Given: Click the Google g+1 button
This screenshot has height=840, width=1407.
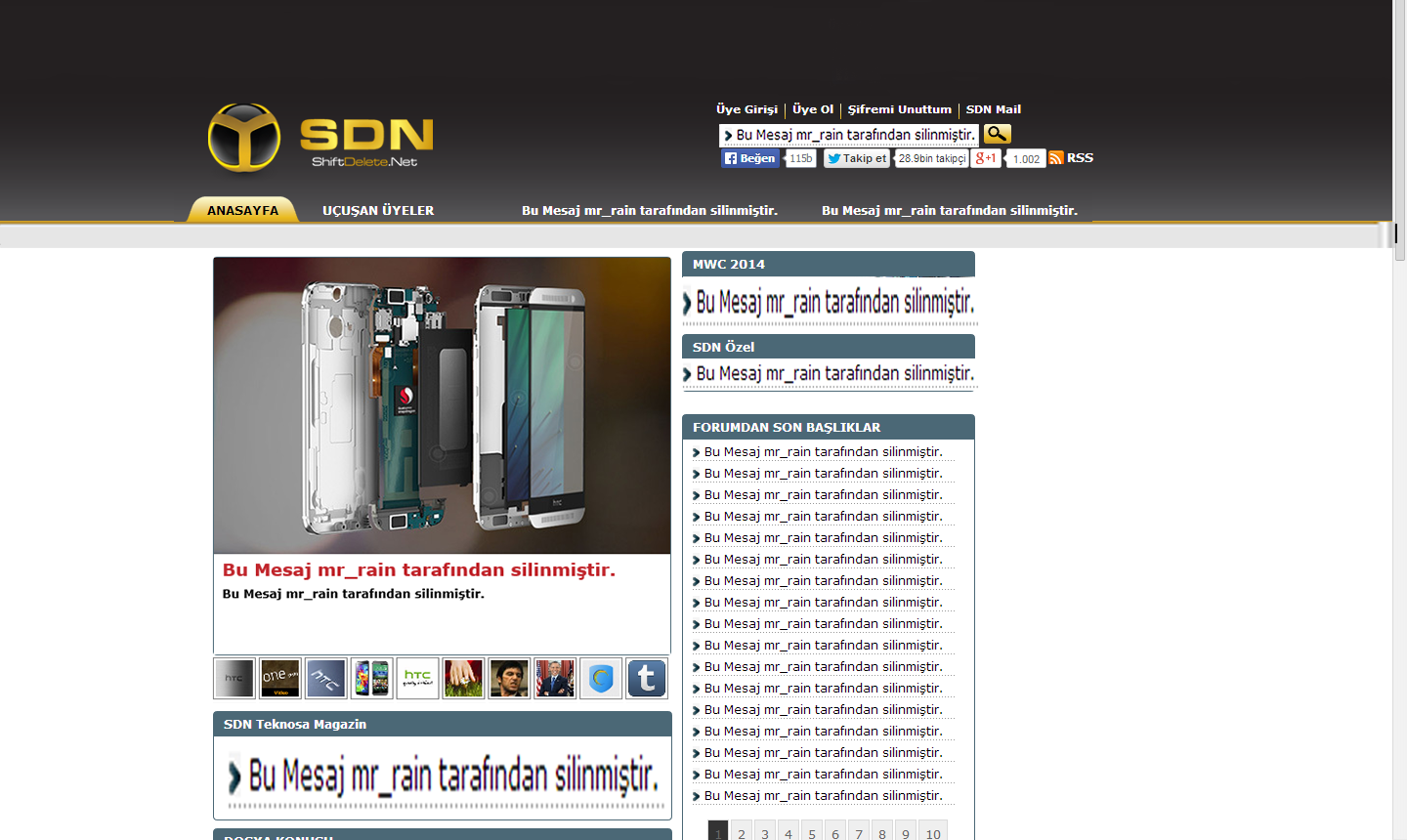Looking at the screenshot, I should (986, 158).
